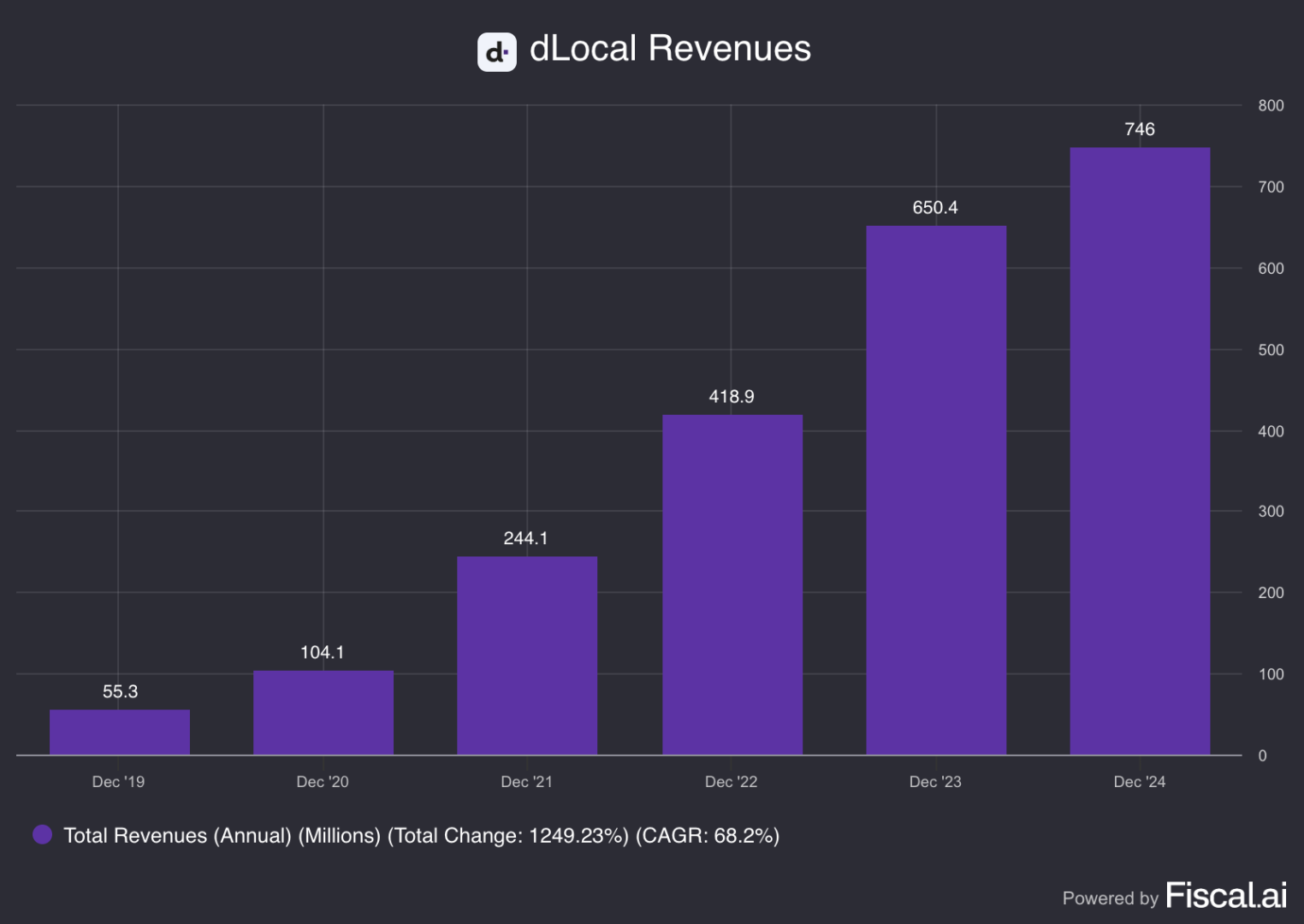Screen dimensions: 1304x924
Task: Click the 100 y-axis tick label
Action: click(x=1271, y=675)
